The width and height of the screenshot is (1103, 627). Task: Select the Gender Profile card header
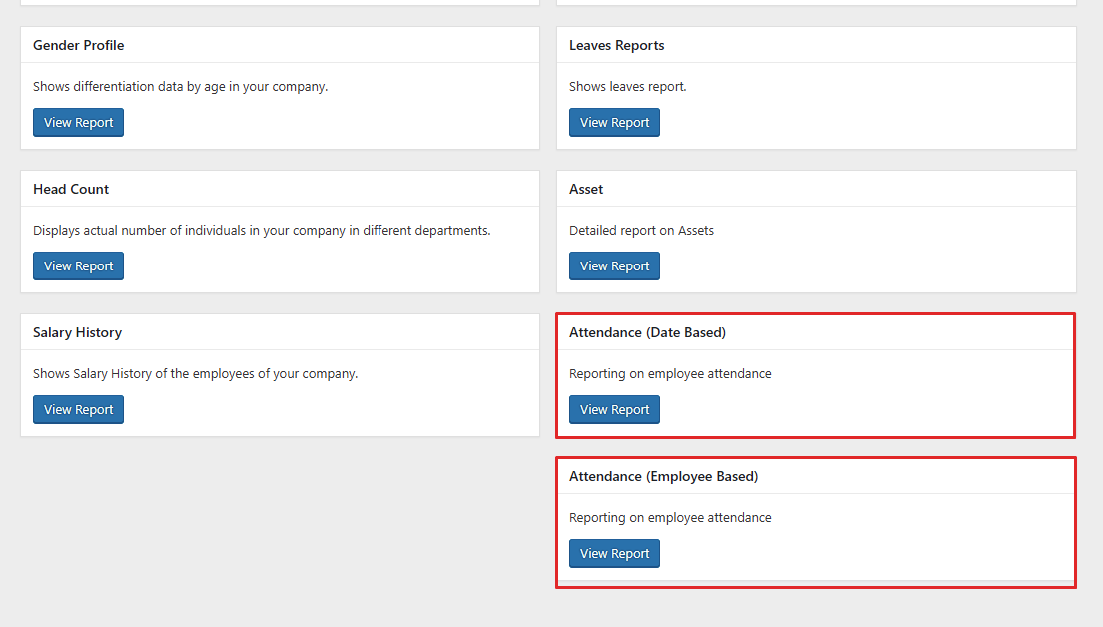(x=78, y=45)
